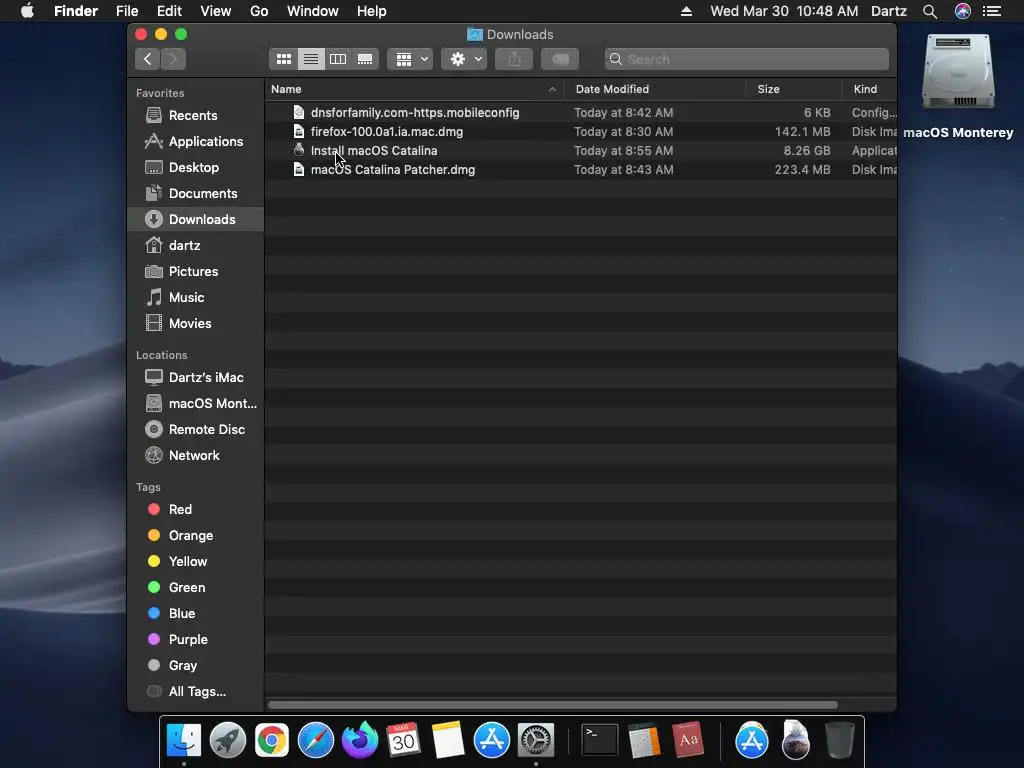This screenshot has height=768, width=1024.
Task: Open Spotlight search in menu bar
Action: [930, 11]
